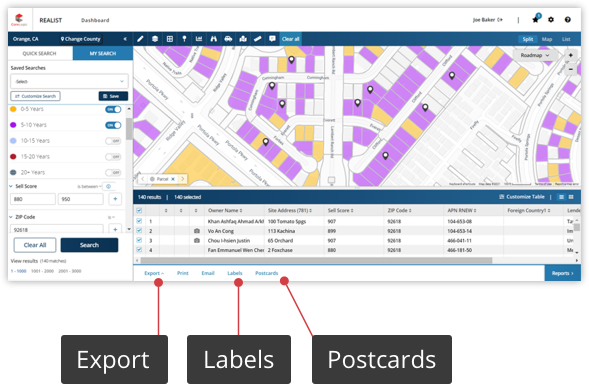Save the current search
Viewport: 589px width, 384px height.
113,96
